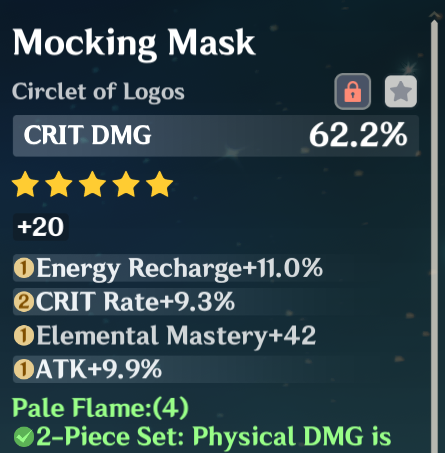Screen dimensions: 445x453
Task: Toggle the red lock icon
Action: click(352, 92)
